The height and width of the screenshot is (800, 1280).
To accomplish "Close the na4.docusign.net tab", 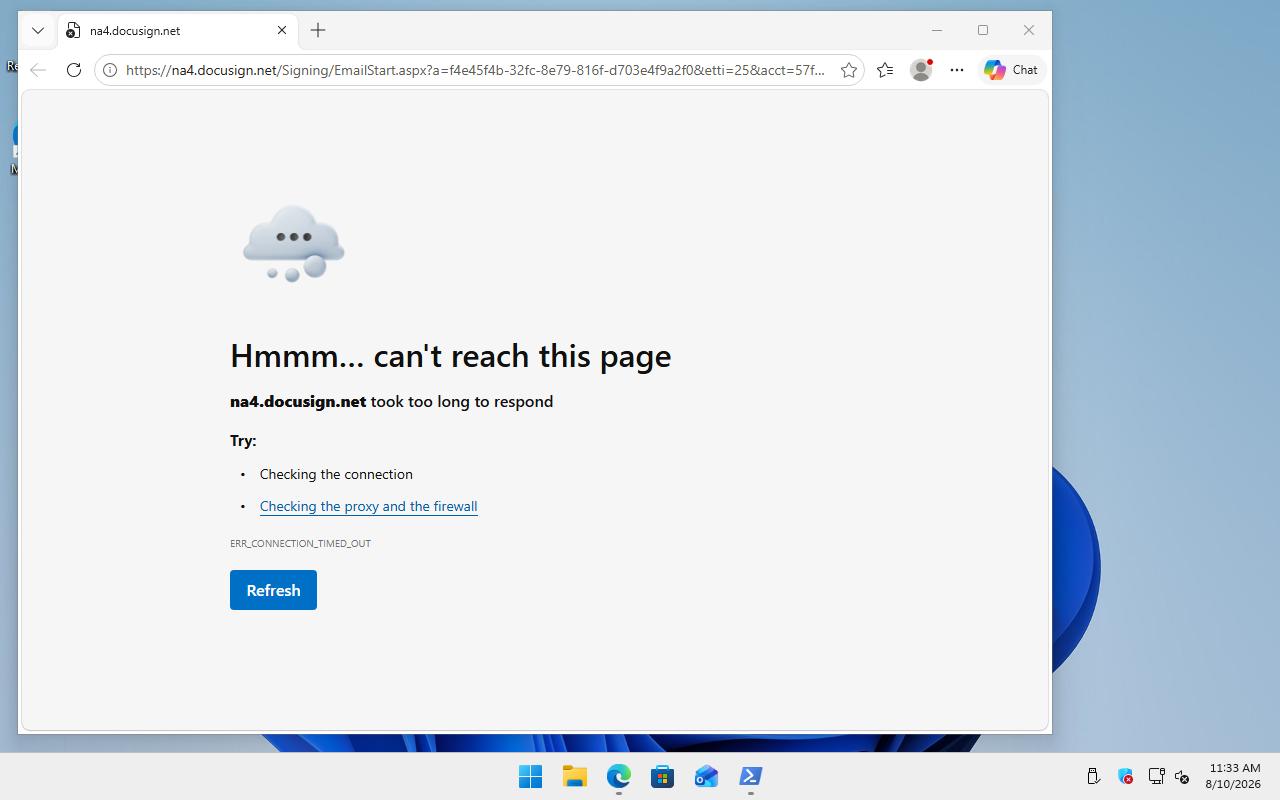I will pos(282,30).
